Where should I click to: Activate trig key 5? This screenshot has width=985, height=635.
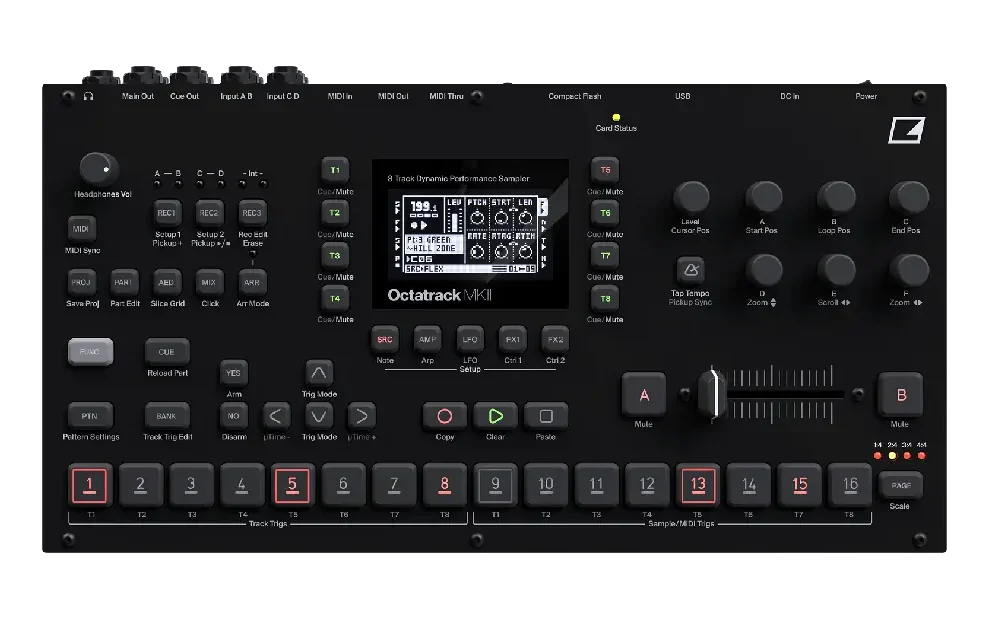coord(293,485)
